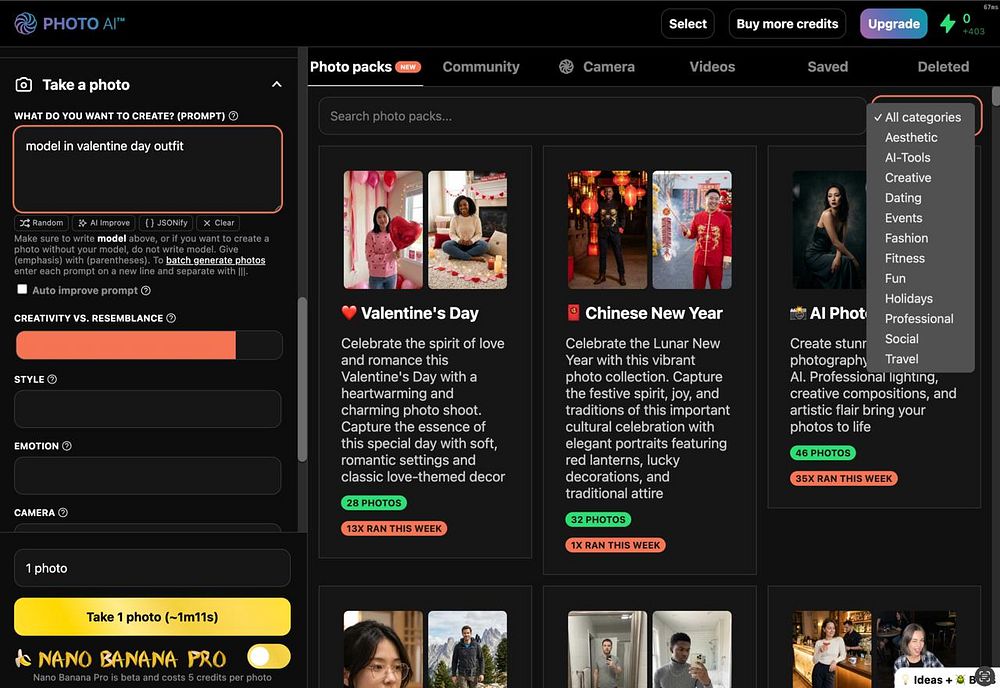This screenshot has height=688, width=1000.
Task: Open the batch generate photos link
Action: pyautogui.click(x=216, y=260)
